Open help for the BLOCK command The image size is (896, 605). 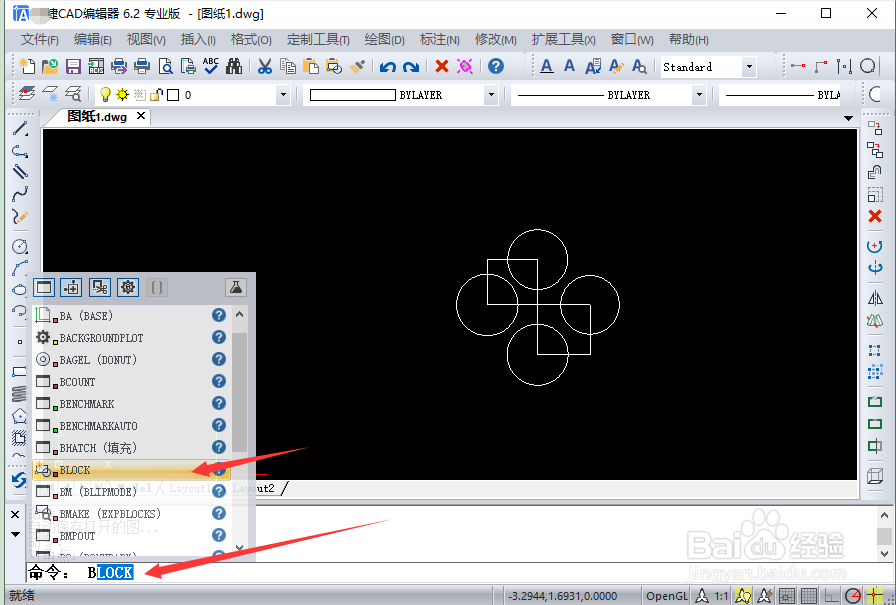coord(219,470)
